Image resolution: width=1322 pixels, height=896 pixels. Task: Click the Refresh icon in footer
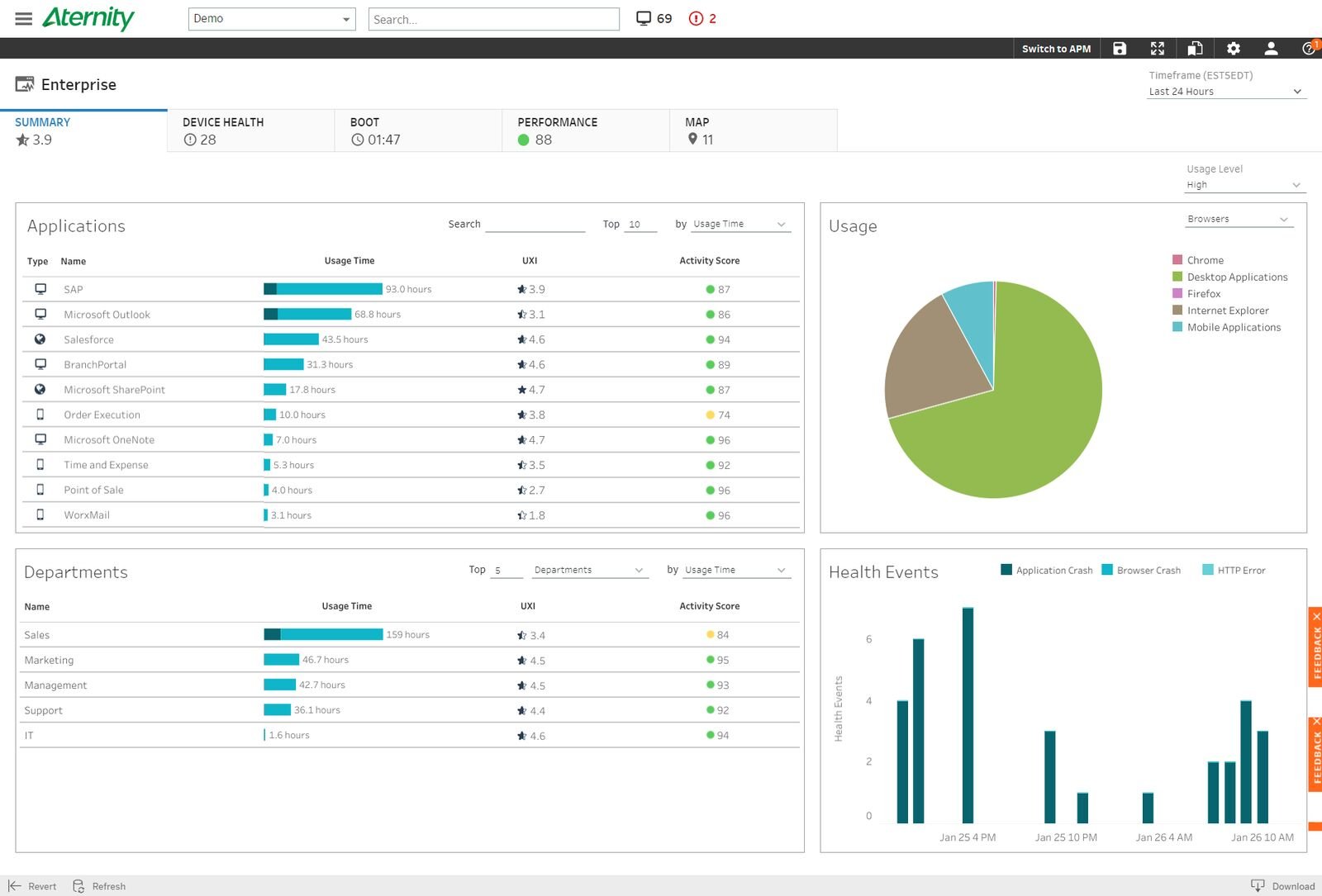click(x=78, y=885)
